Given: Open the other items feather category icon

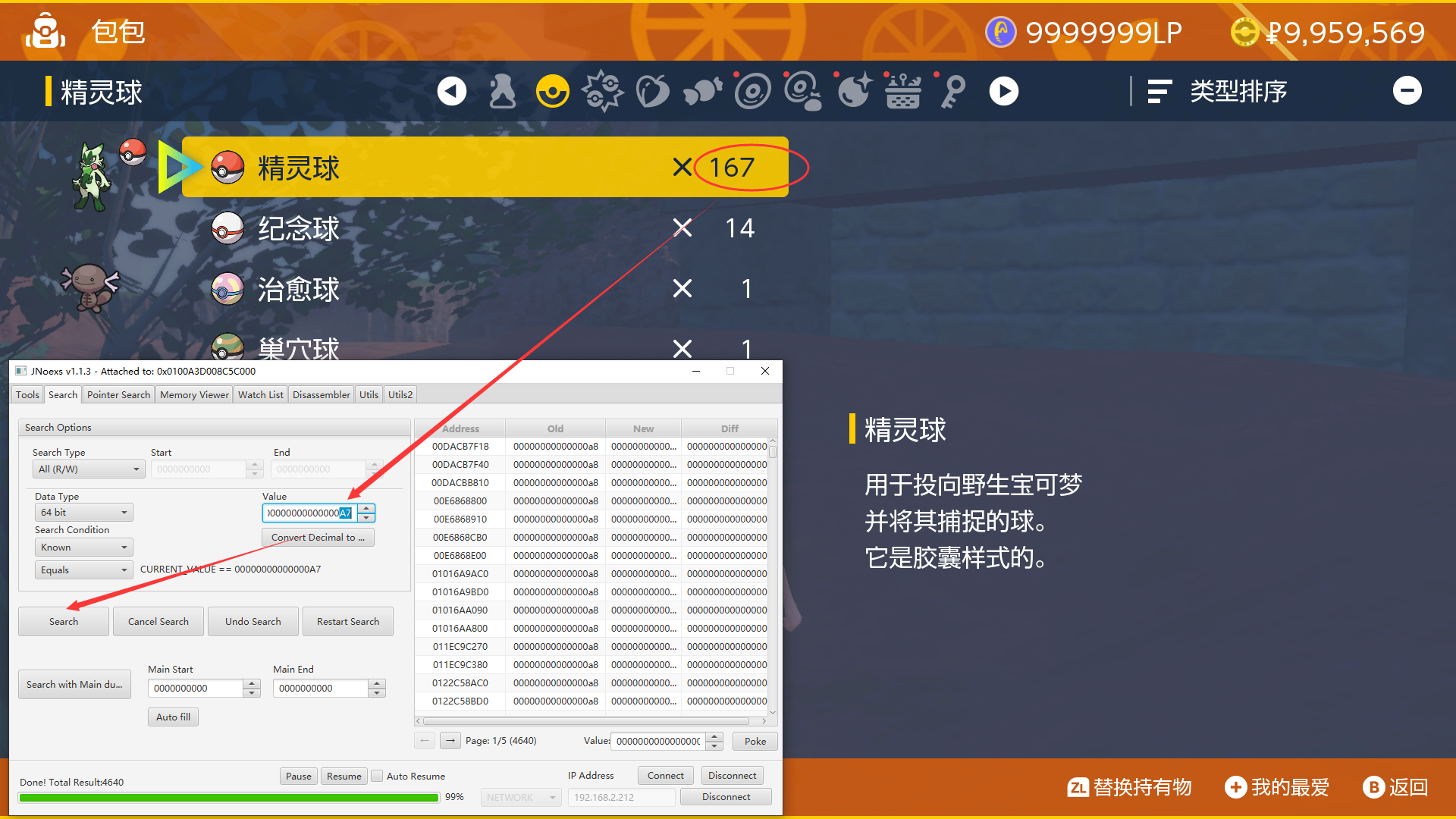Looking at the screenshot, I should pyautogui.click(x=702, y=92).
